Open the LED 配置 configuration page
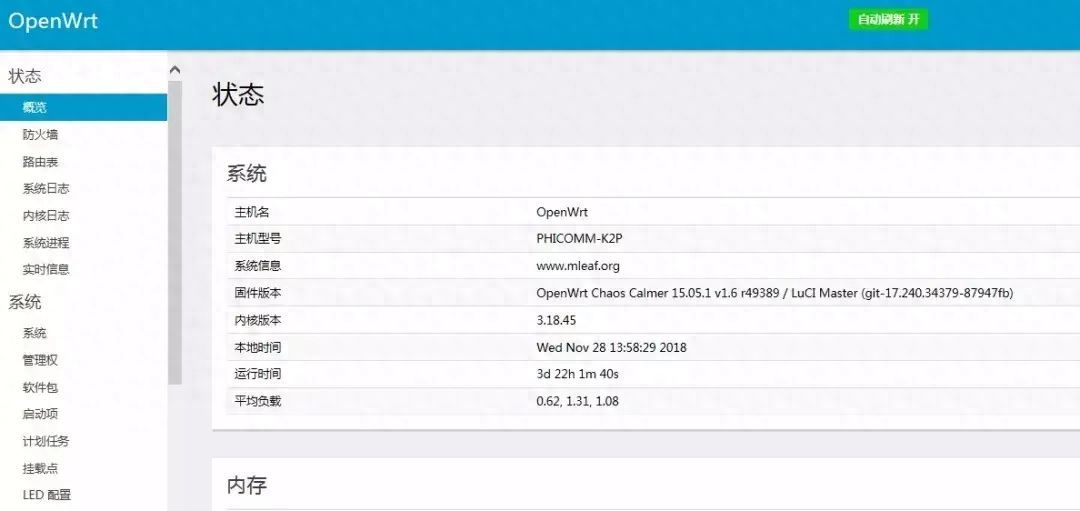 46,494
